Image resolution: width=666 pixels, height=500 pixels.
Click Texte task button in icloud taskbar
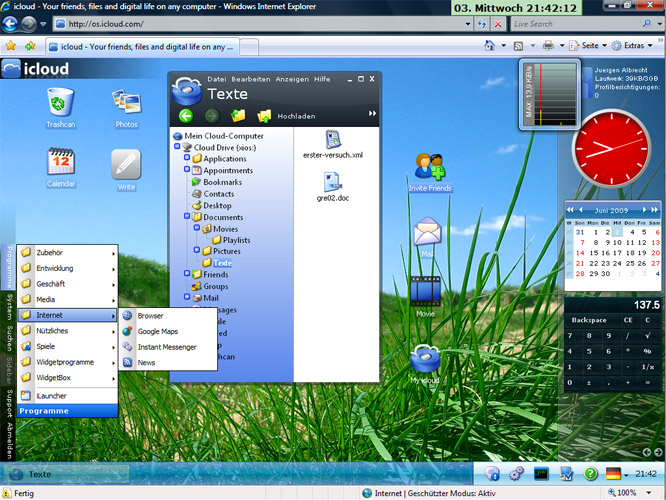pos(66,474)
